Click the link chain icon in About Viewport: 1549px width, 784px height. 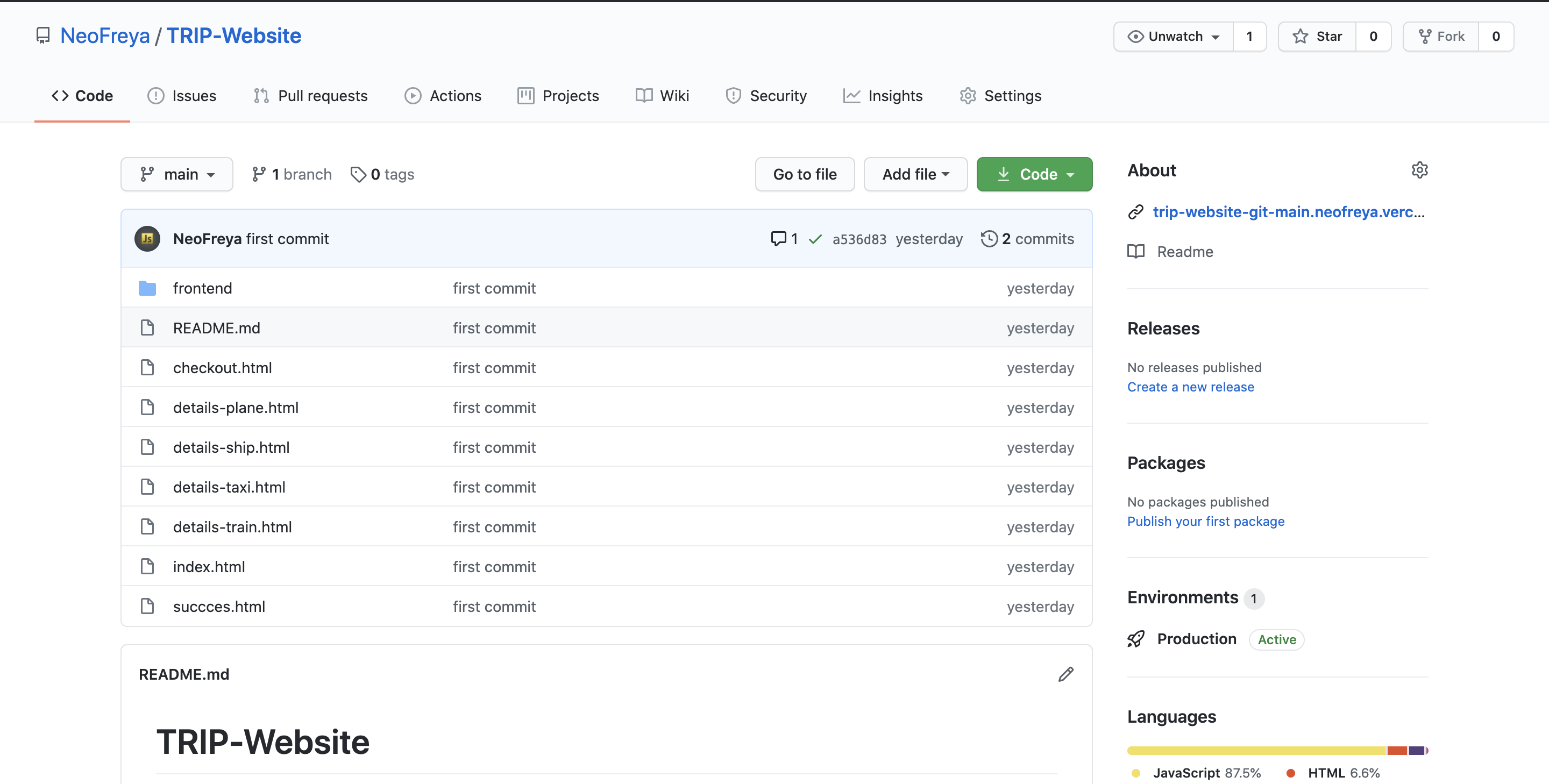tap(1135, 212)
